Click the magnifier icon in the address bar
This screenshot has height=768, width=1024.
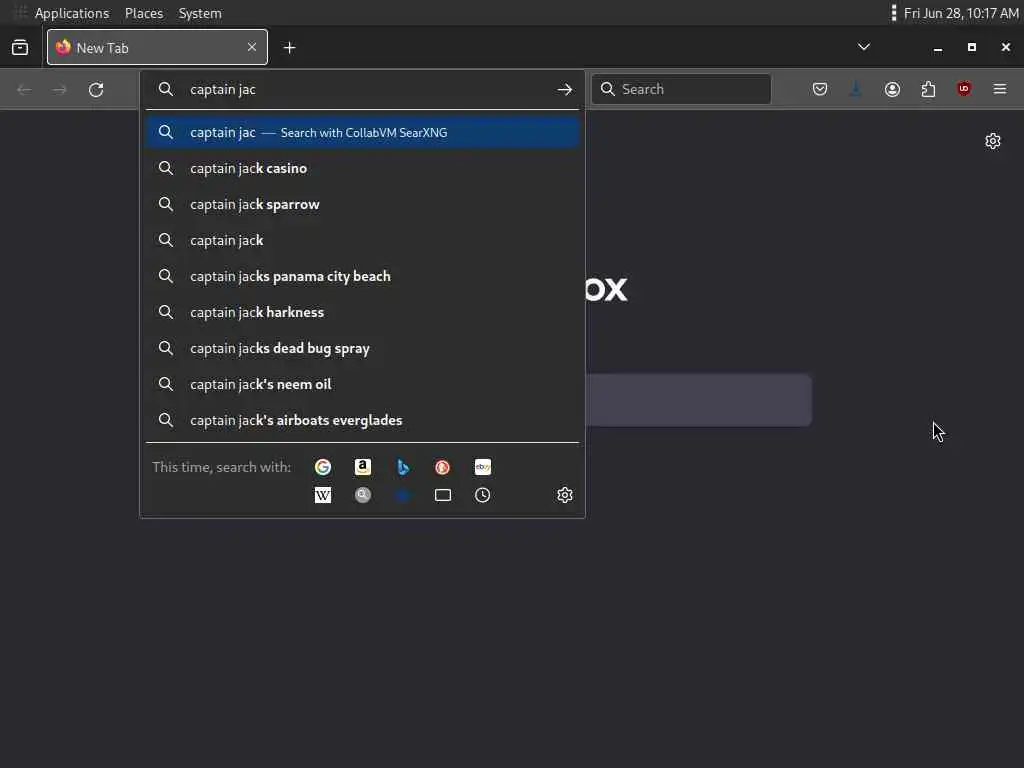coord(166,89)
